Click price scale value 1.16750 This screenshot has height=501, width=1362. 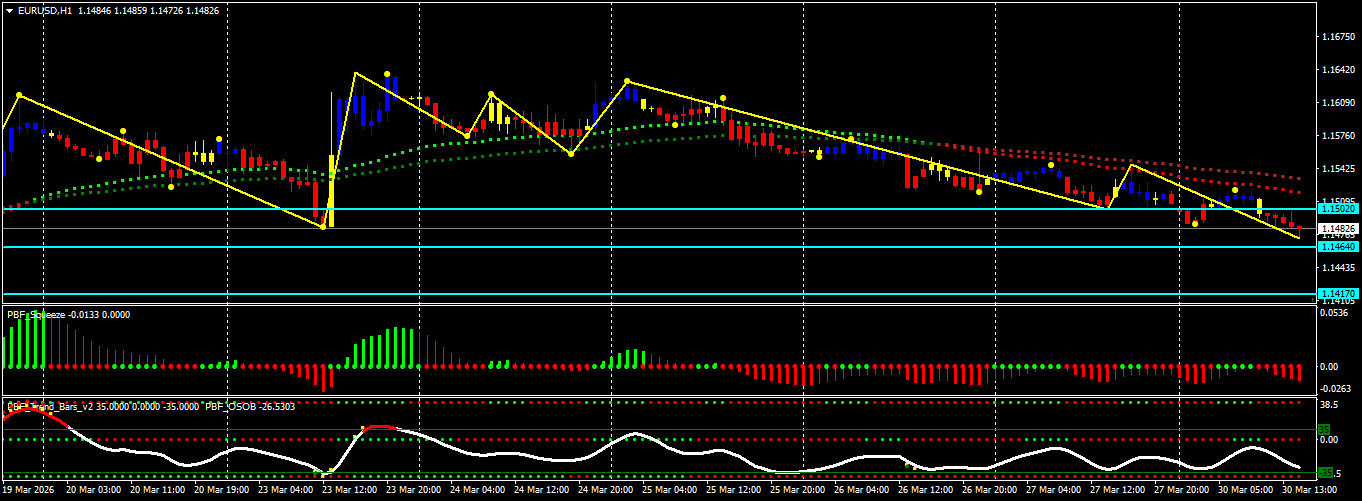1338,37
